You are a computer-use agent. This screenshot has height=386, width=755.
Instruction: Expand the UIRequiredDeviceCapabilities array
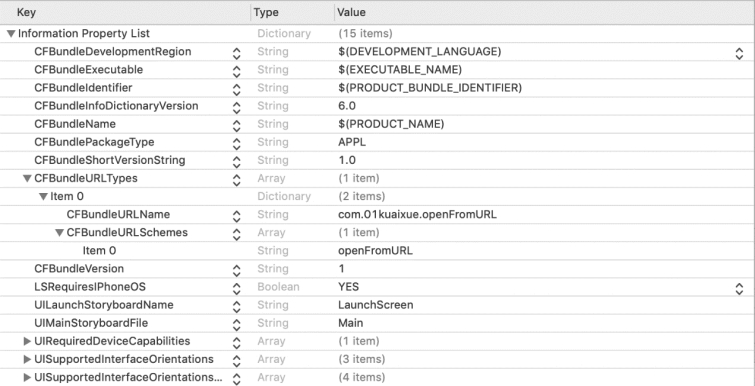click(27, 341)
